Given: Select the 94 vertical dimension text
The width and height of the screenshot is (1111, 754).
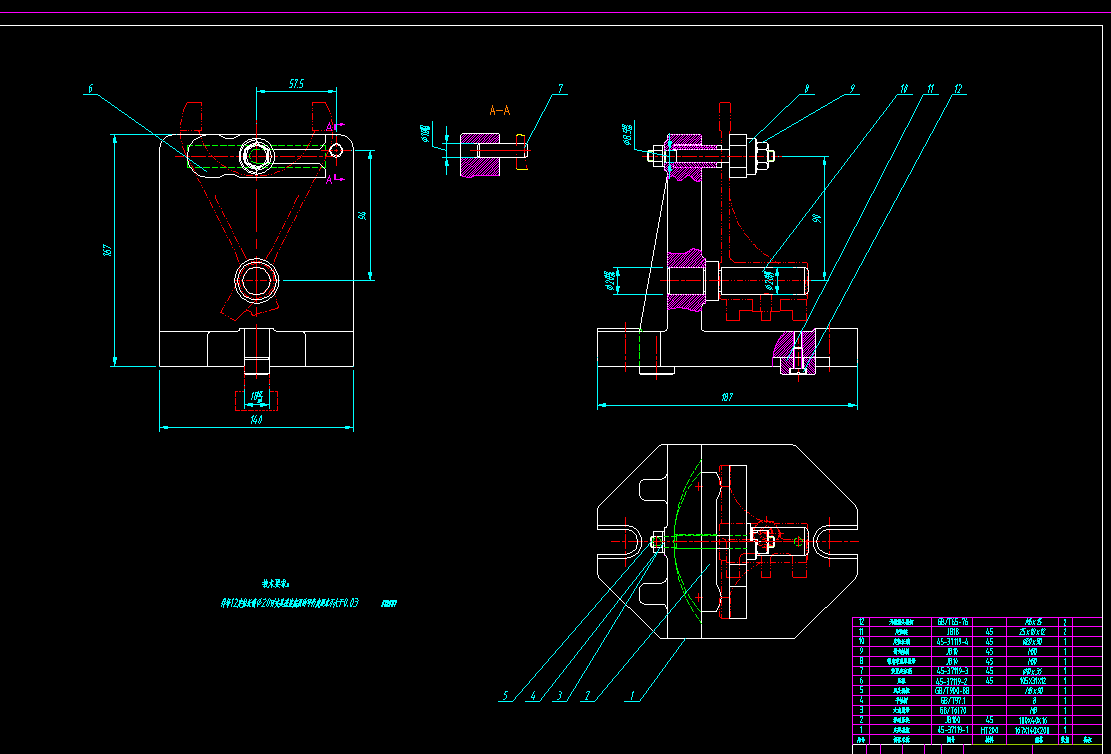Looking at the screenshot, I should tap(363, 215).
